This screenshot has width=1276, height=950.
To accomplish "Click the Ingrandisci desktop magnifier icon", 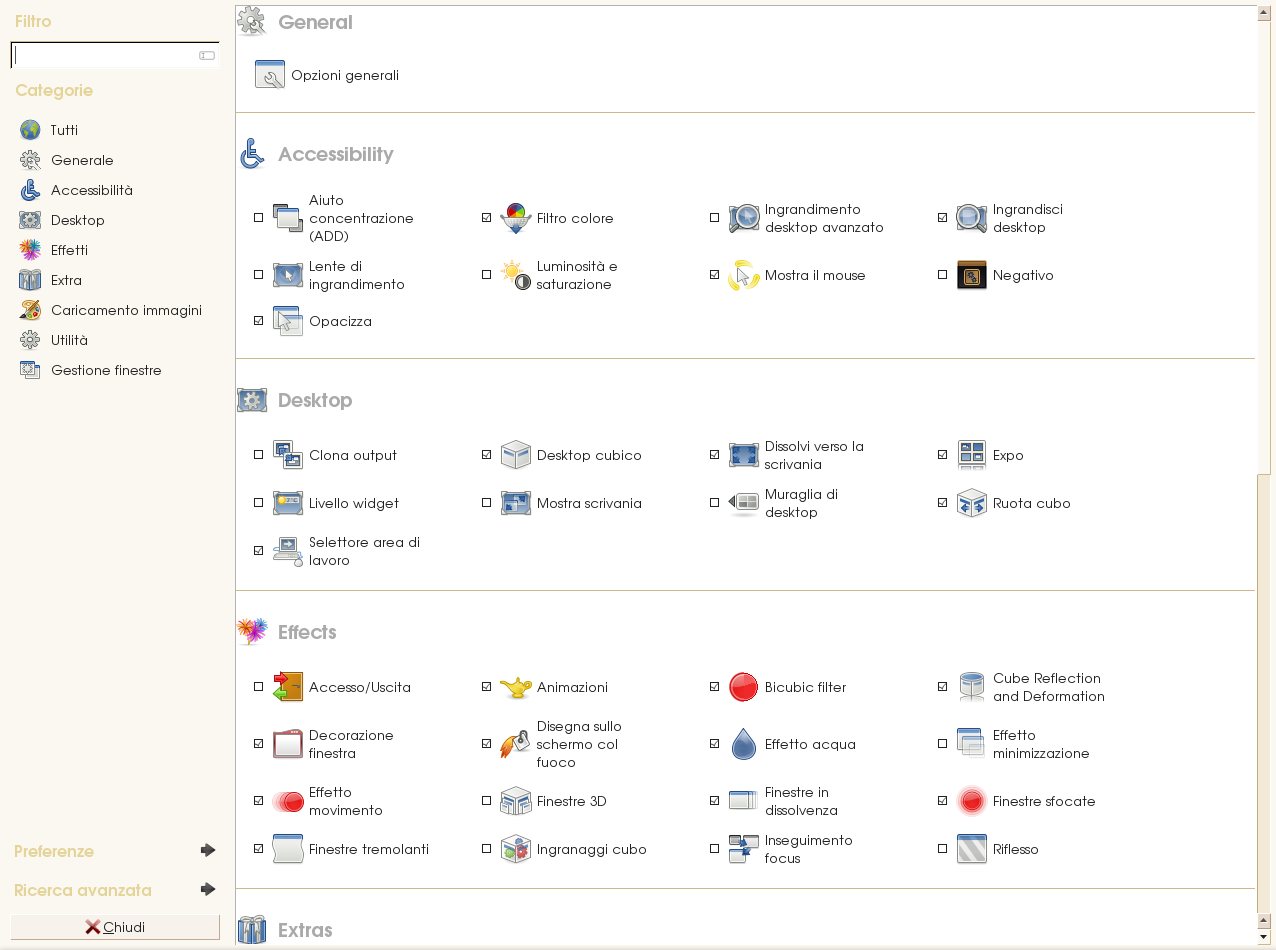I will [972, 218].
